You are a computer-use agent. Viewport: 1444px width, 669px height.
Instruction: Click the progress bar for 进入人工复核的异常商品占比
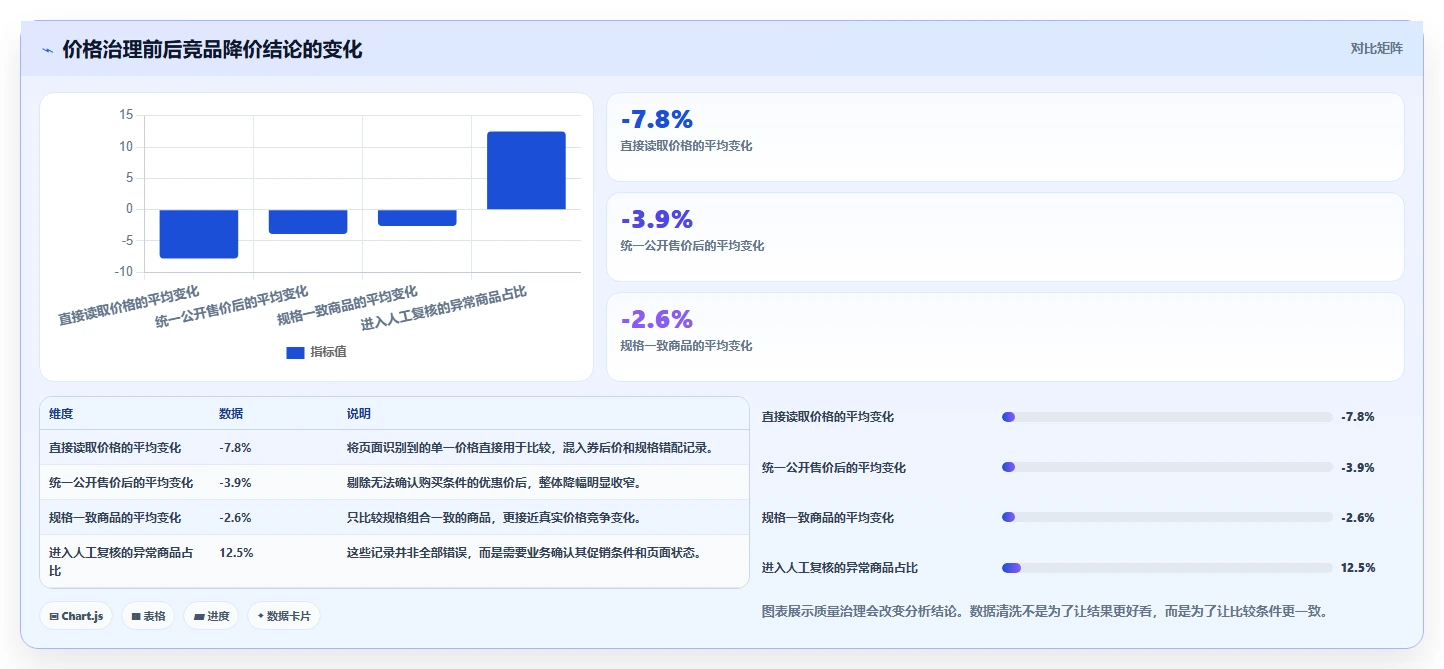[1167, 568]
